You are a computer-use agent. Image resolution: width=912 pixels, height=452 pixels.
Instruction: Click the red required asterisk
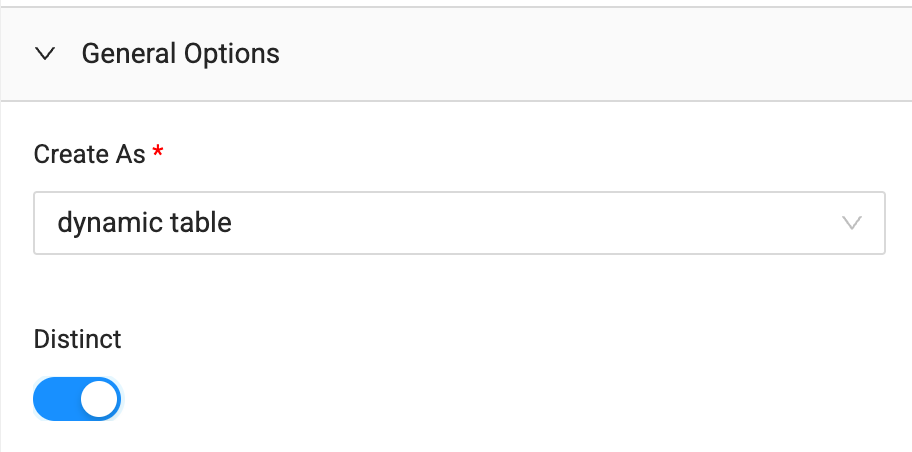(158, 152)
